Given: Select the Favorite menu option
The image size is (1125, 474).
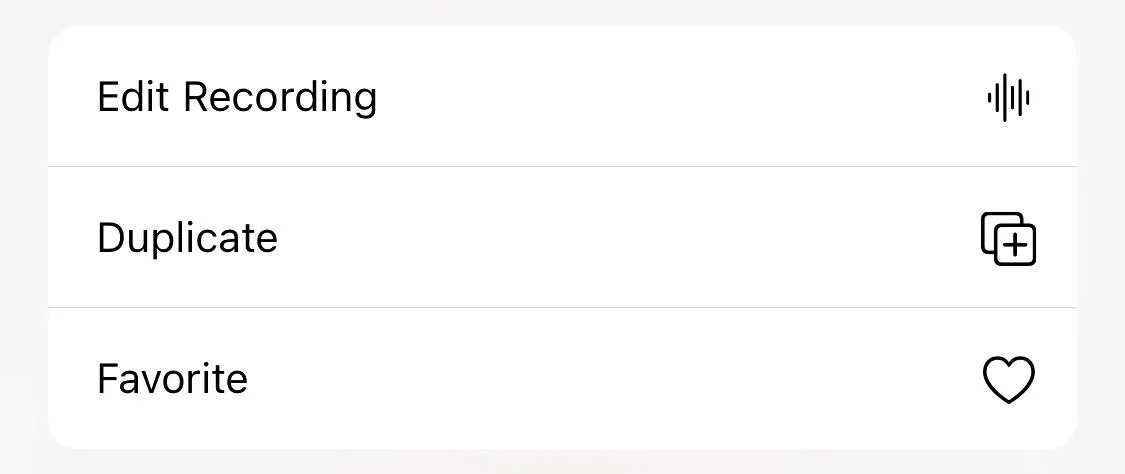Looking at the screenshot, I should coord(562,379).
